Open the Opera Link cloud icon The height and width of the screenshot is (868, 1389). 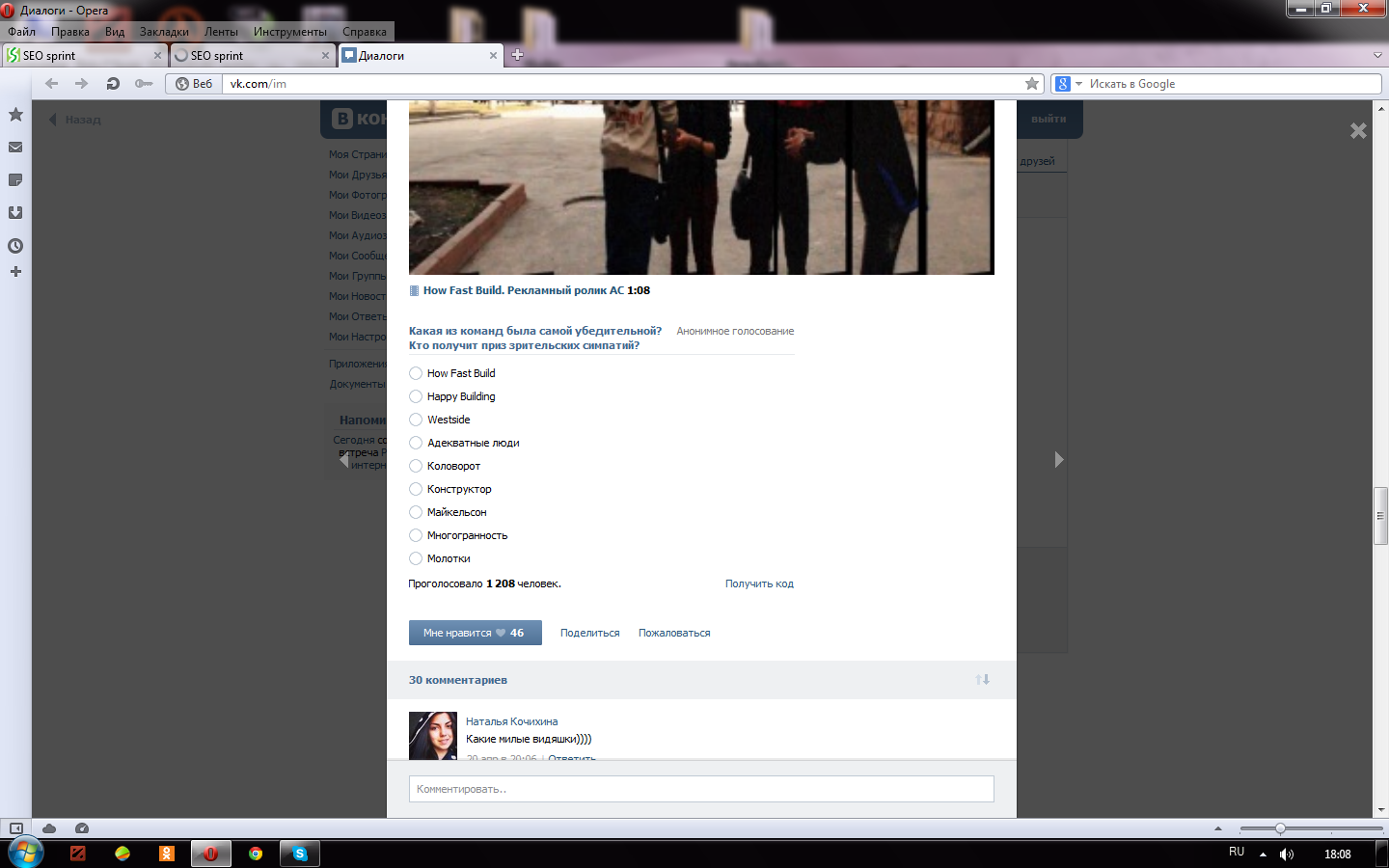coord(49,828)
